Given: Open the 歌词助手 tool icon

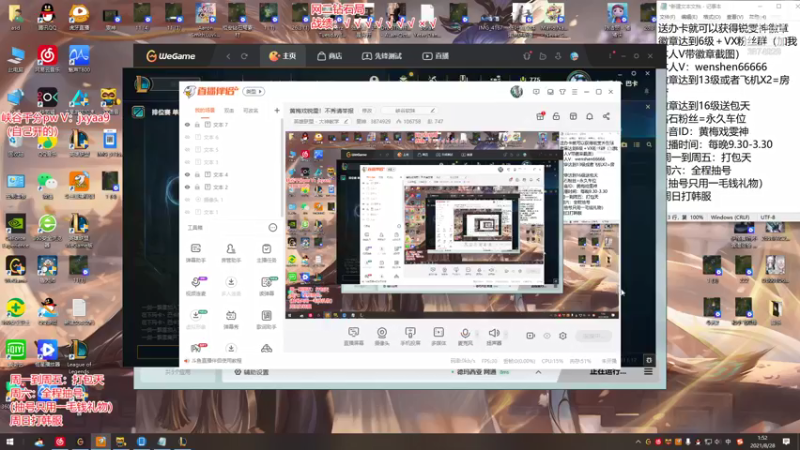Looking at the screenshot, I should pos(266,319).
